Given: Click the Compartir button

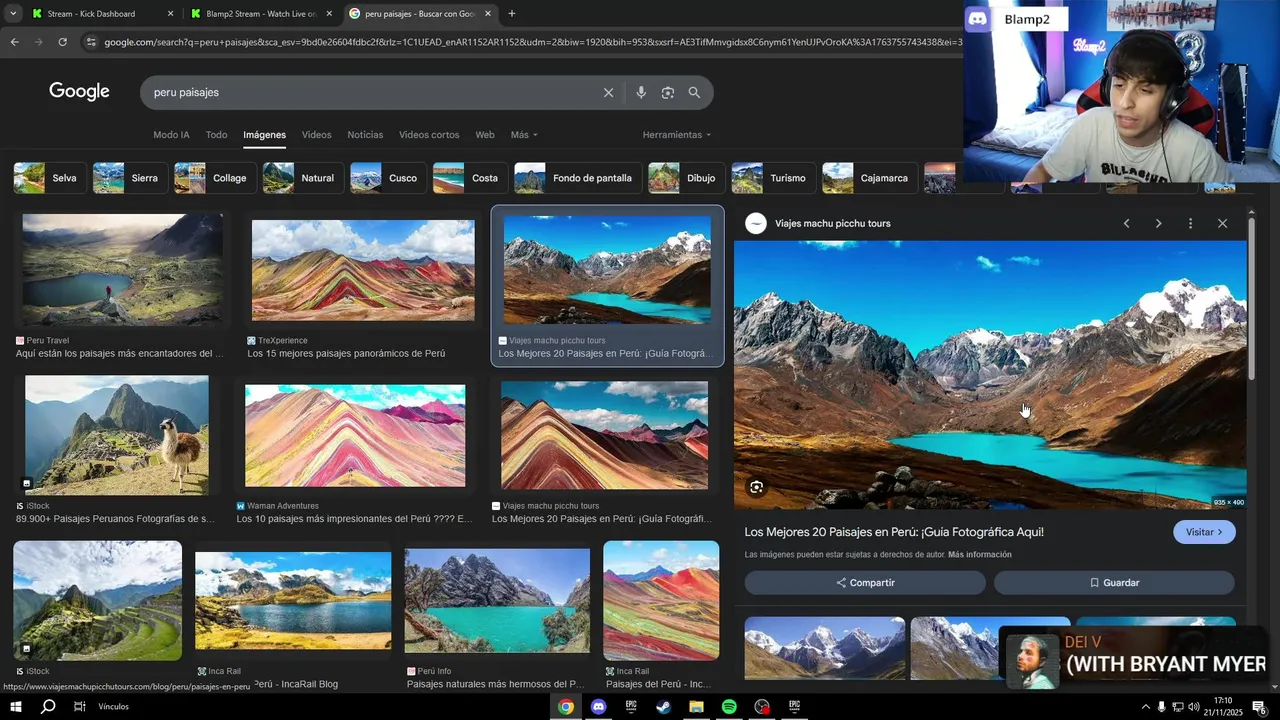Looking at the screenshot, I should (x=865, y=583).
